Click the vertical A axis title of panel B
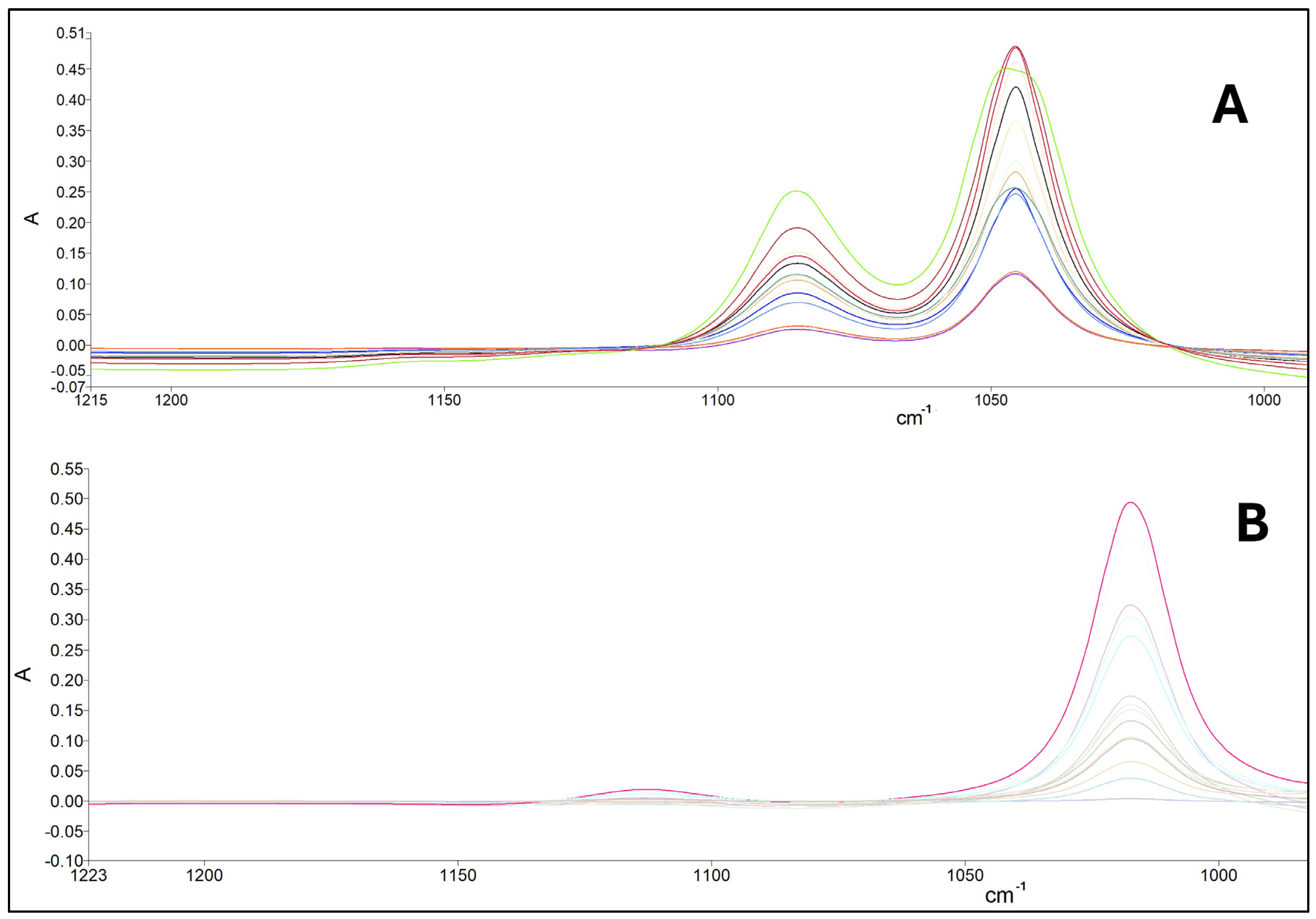 click(x=24, y=674)
